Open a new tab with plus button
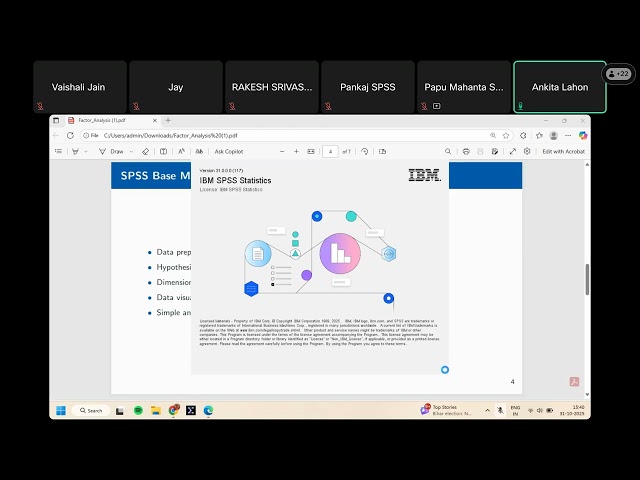This screenshot has height=480, width=640. pyautogui.click(x=168, y=120)
